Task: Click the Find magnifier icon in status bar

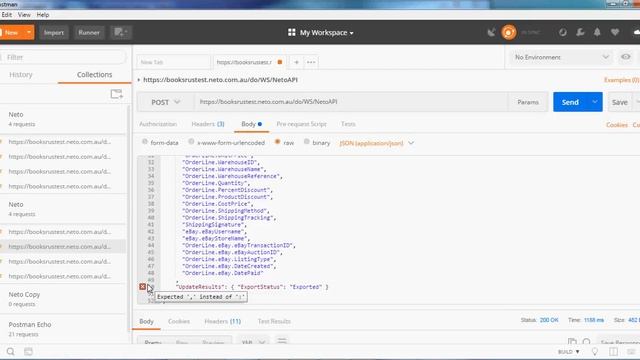Action: click(11, 351)
